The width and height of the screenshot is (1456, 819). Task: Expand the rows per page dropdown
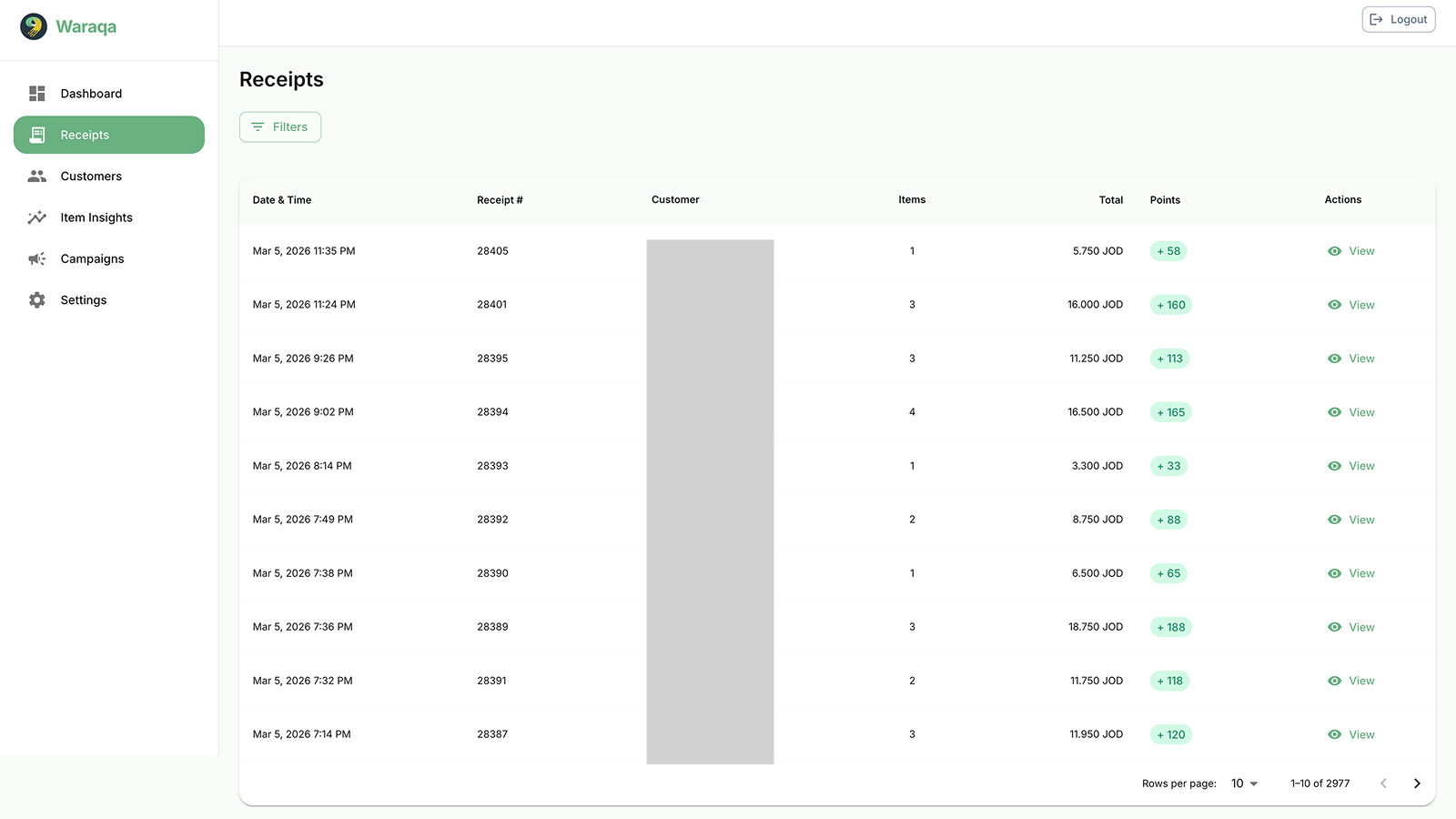coord(1244,784)
